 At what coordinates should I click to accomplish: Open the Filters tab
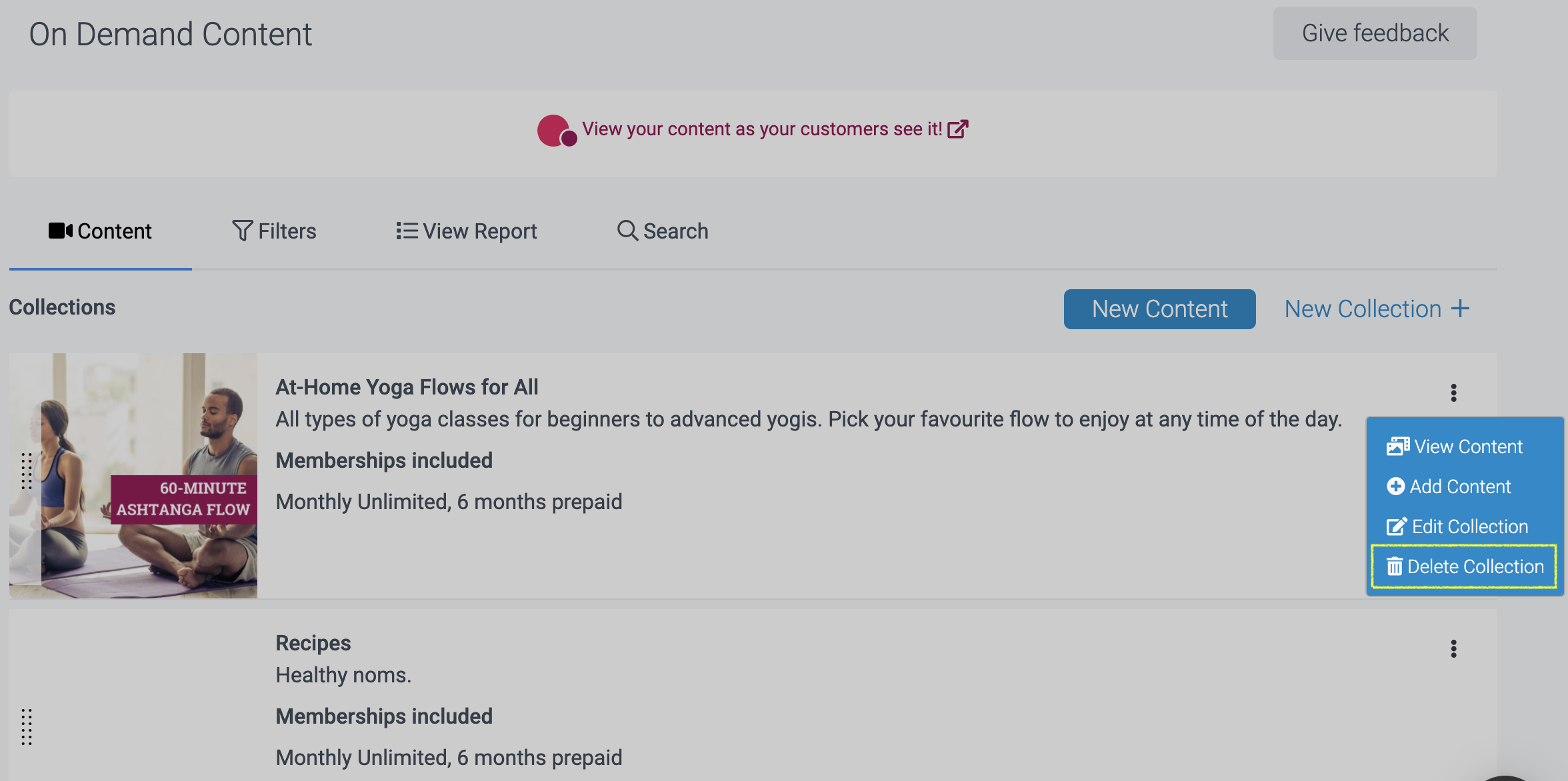[274, 231]
